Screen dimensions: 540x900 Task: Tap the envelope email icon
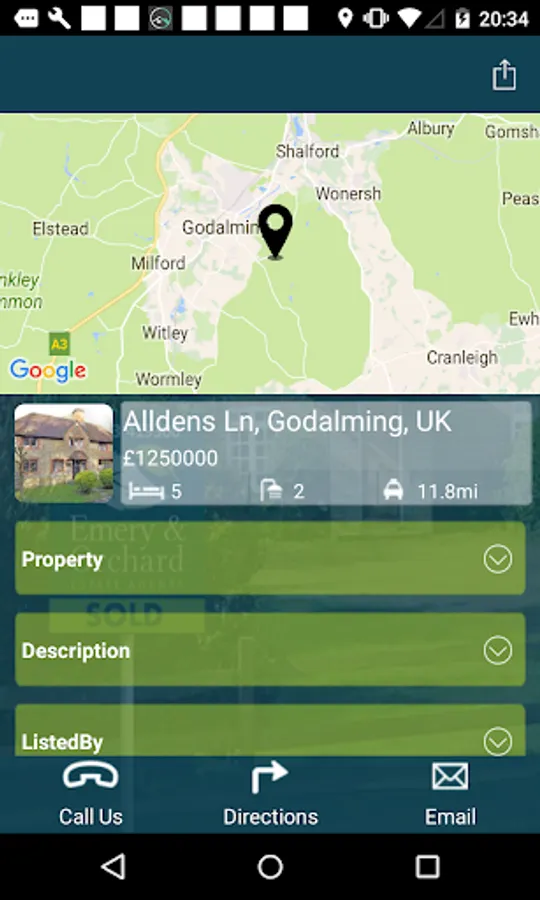click(450, 776)
